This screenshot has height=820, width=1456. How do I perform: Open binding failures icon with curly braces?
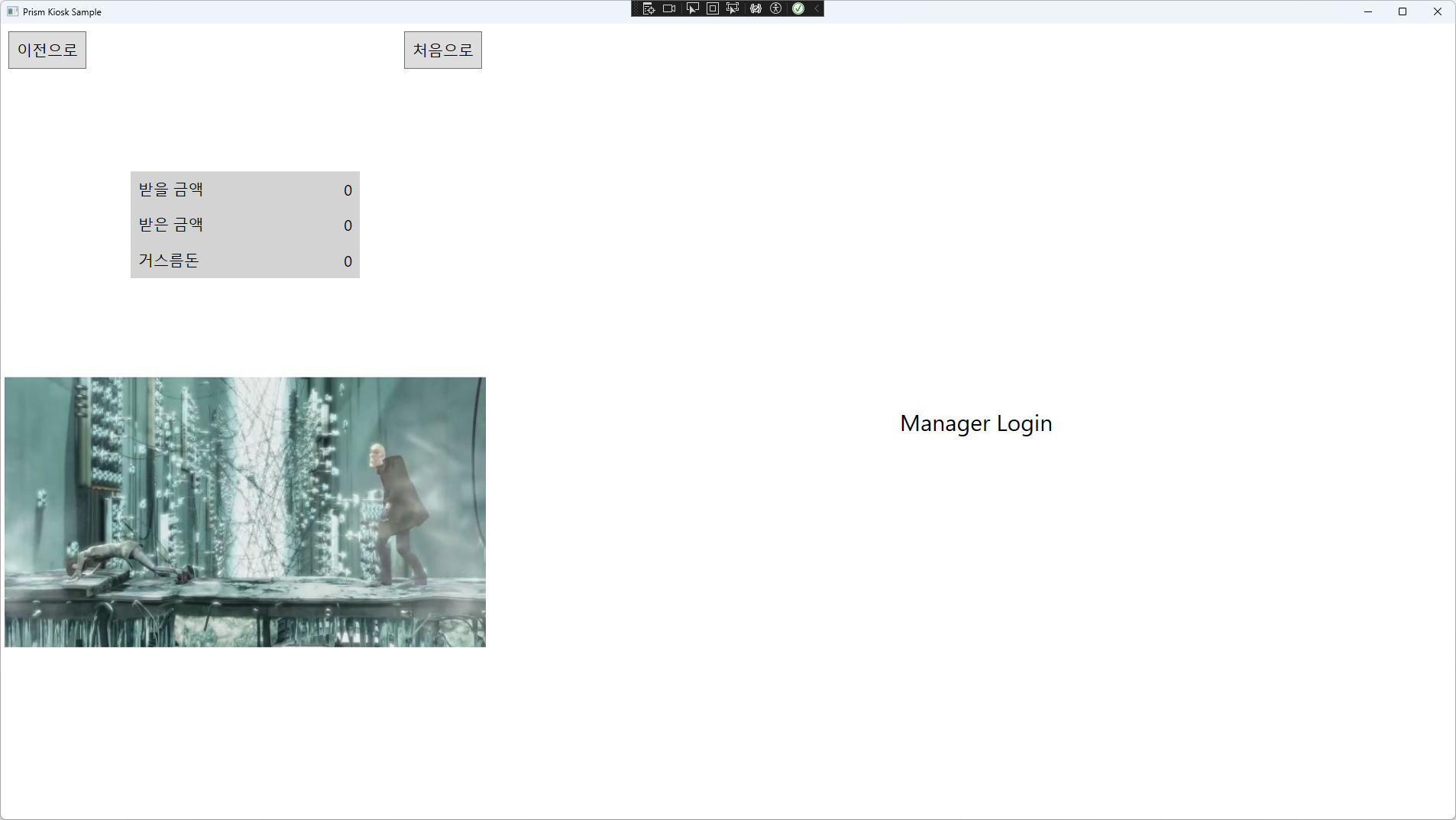tap(756, 8)
